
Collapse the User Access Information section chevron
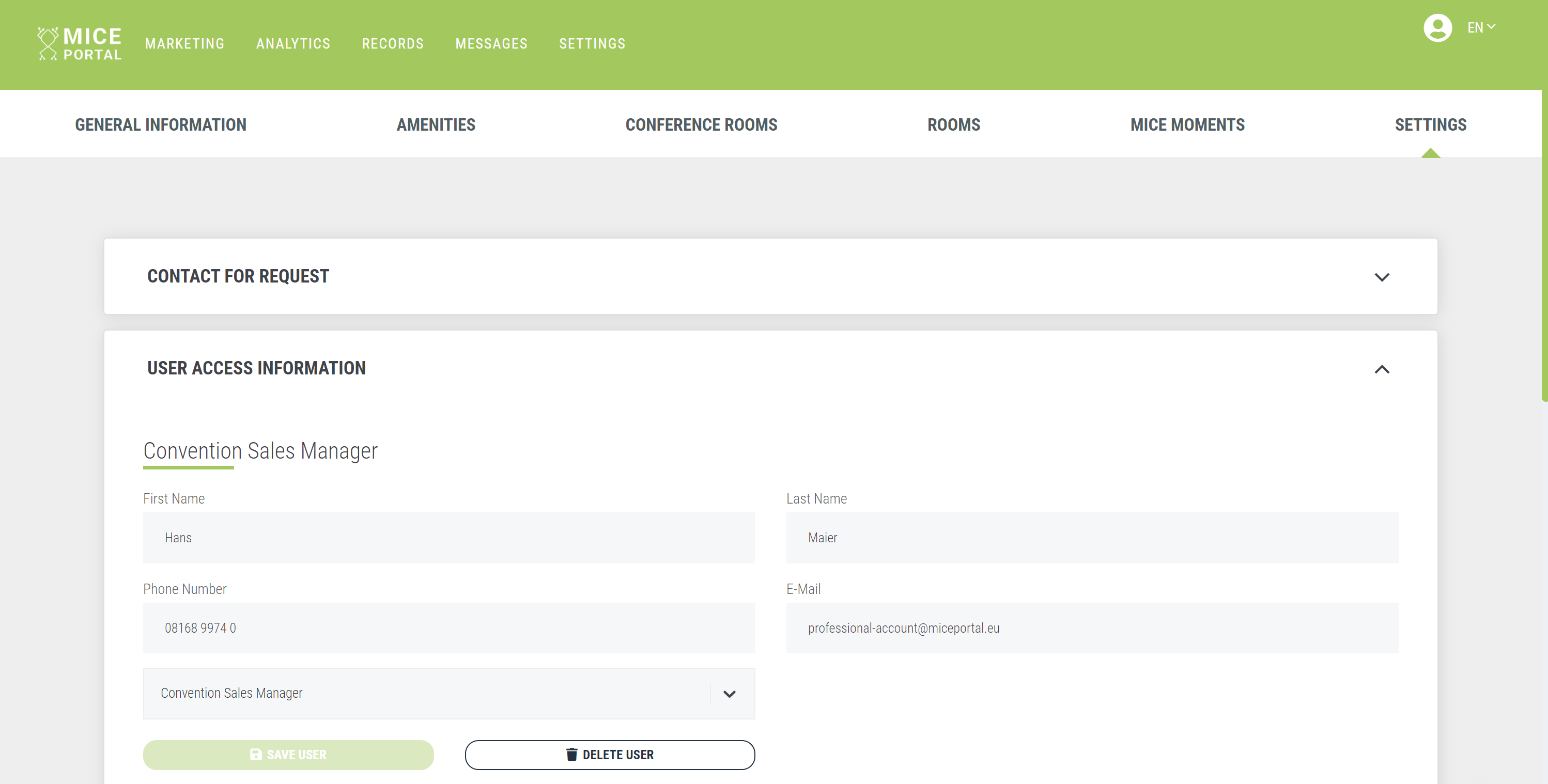tap(1382, 369)
